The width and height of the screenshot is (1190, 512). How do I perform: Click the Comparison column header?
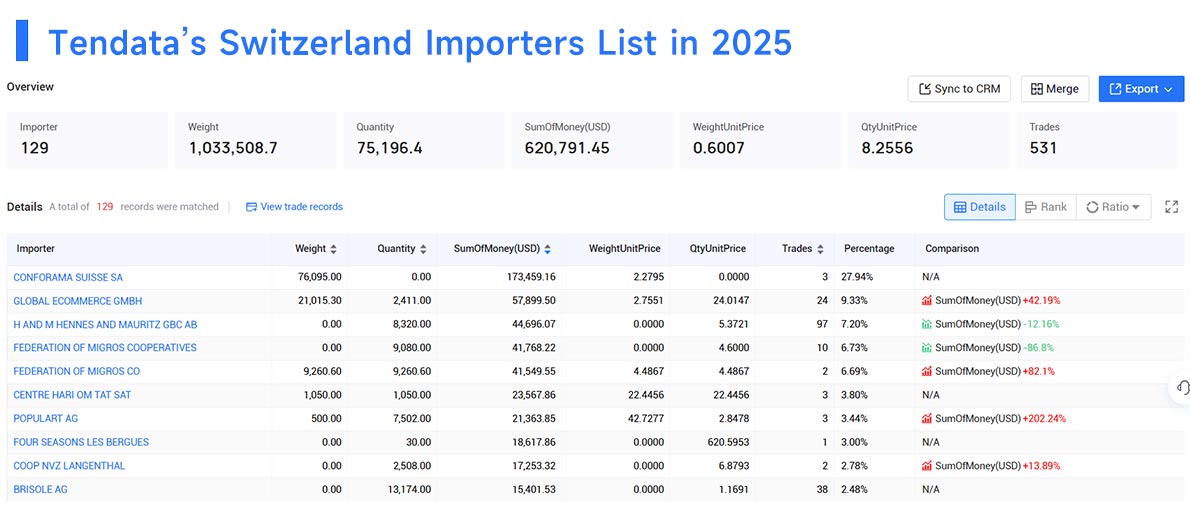tap(952, 249)
